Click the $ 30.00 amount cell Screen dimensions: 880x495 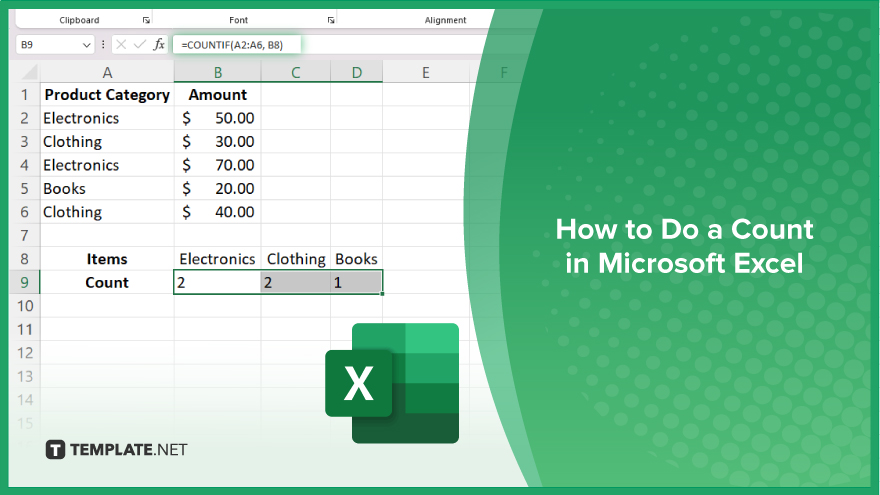(218, 141)
